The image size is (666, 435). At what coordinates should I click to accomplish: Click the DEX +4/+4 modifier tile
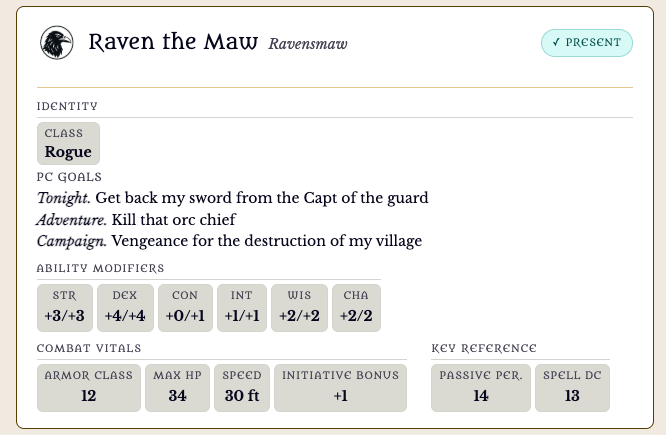coord(125,308)
